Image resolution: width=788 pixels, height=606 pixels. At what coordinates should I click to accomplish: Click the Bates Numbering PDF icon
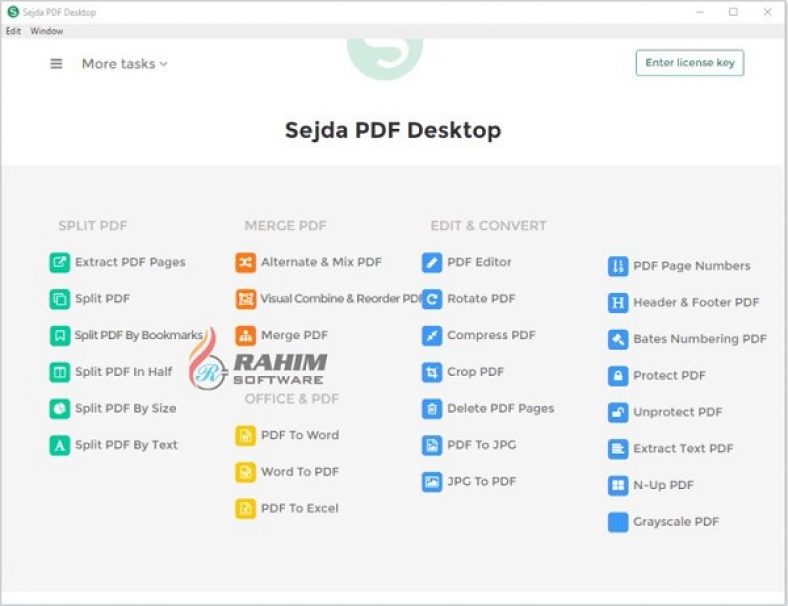tap(618, 339)
